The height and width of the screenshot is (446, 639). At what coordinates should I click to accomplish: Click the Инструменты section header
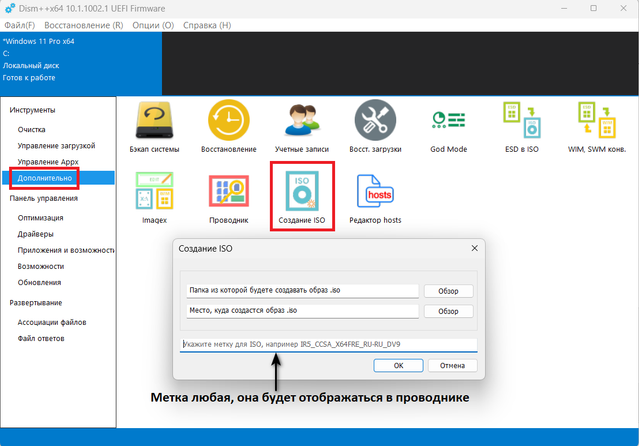pos(32,110)
